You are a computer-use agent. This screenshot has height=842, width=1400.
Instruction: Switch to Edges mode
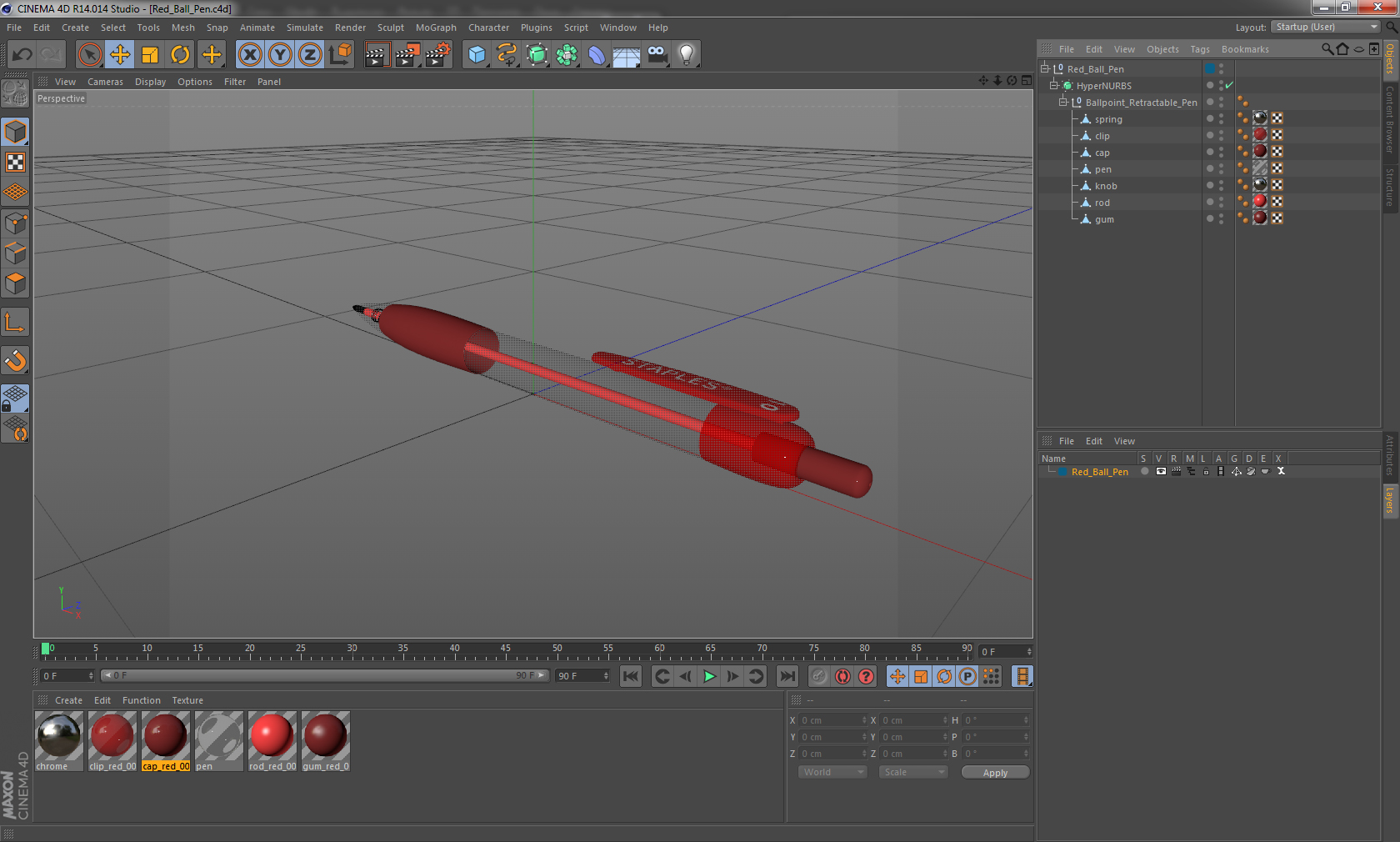[x=15, y=253]
